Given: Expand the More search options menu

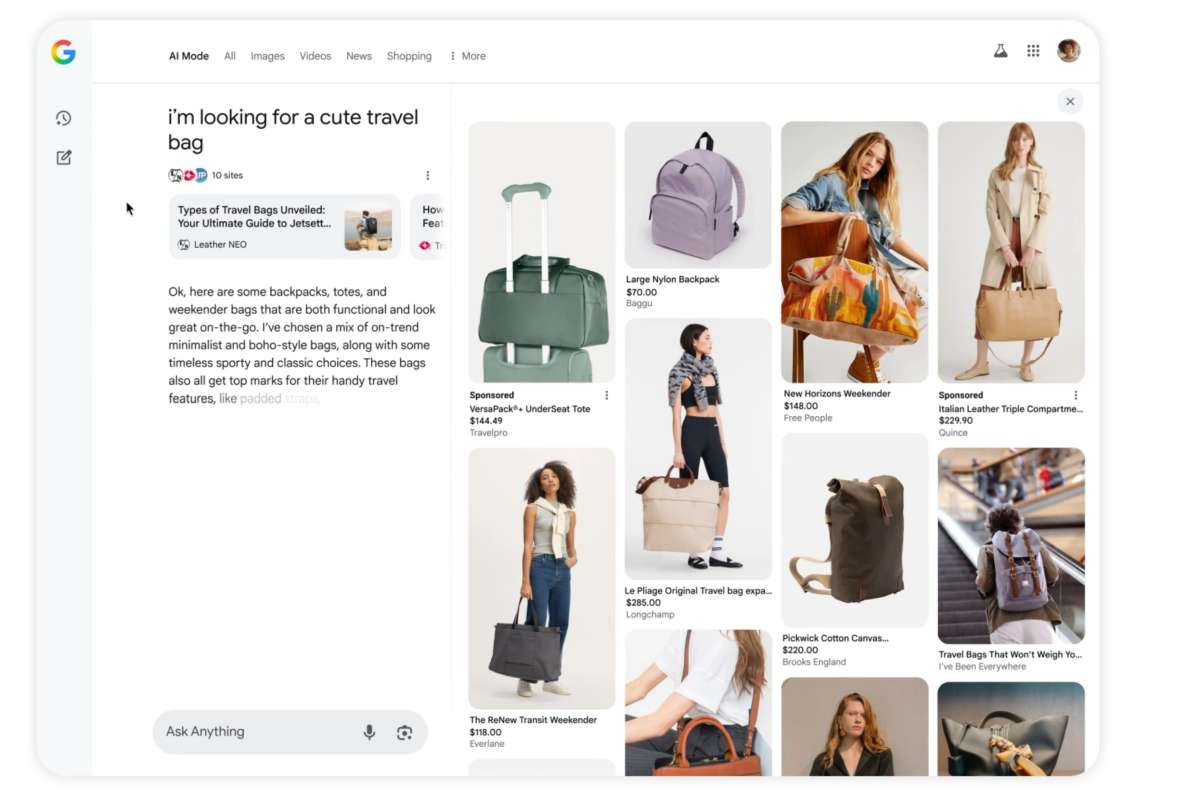Looking at the screenshot, I should point(467,56).
